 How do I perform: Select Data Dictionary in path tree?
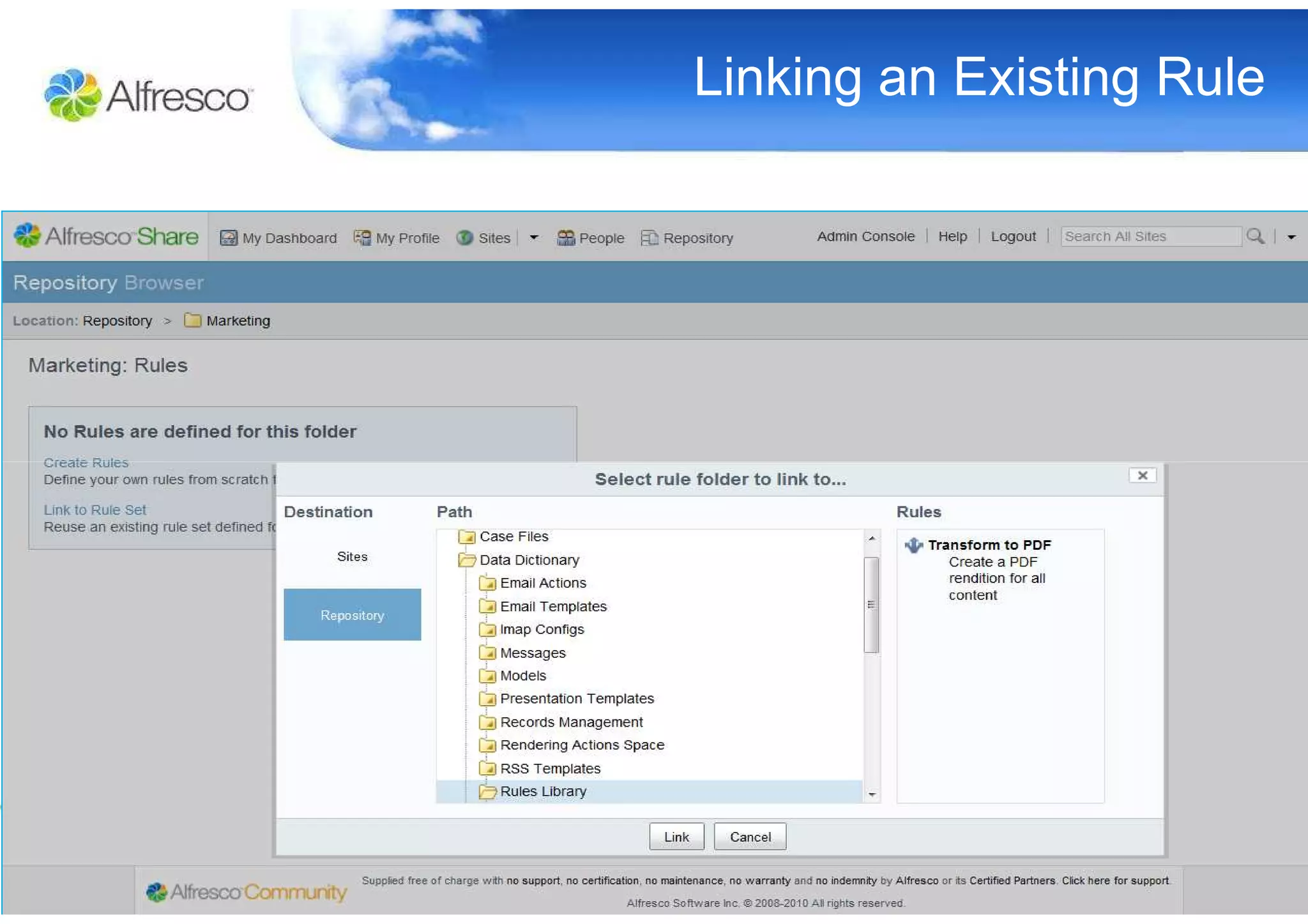(x=529, y=560)
